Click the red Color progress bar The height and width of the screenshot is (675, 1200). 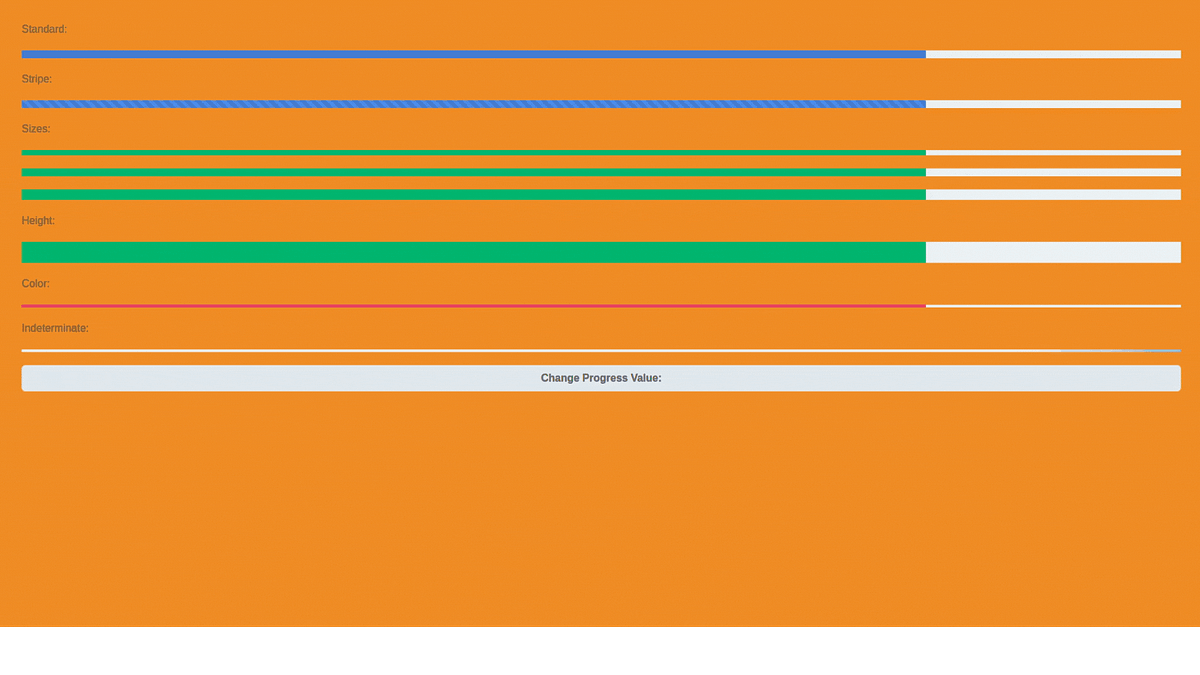coord(470,306)
